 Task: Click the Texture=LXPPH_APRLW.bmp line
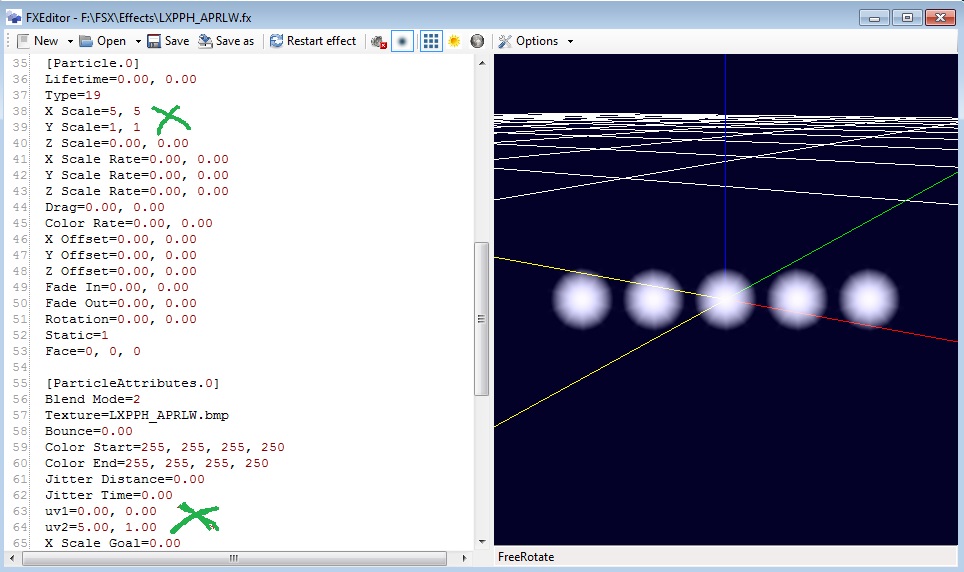click(136, 415)
